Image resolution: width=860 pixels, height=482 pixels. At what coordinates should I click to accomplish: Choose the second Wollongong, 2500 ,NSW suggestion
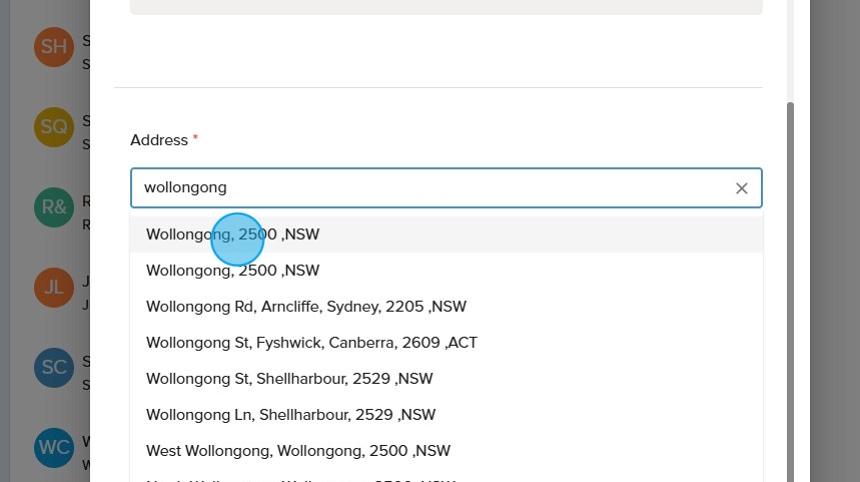[232, 270]
